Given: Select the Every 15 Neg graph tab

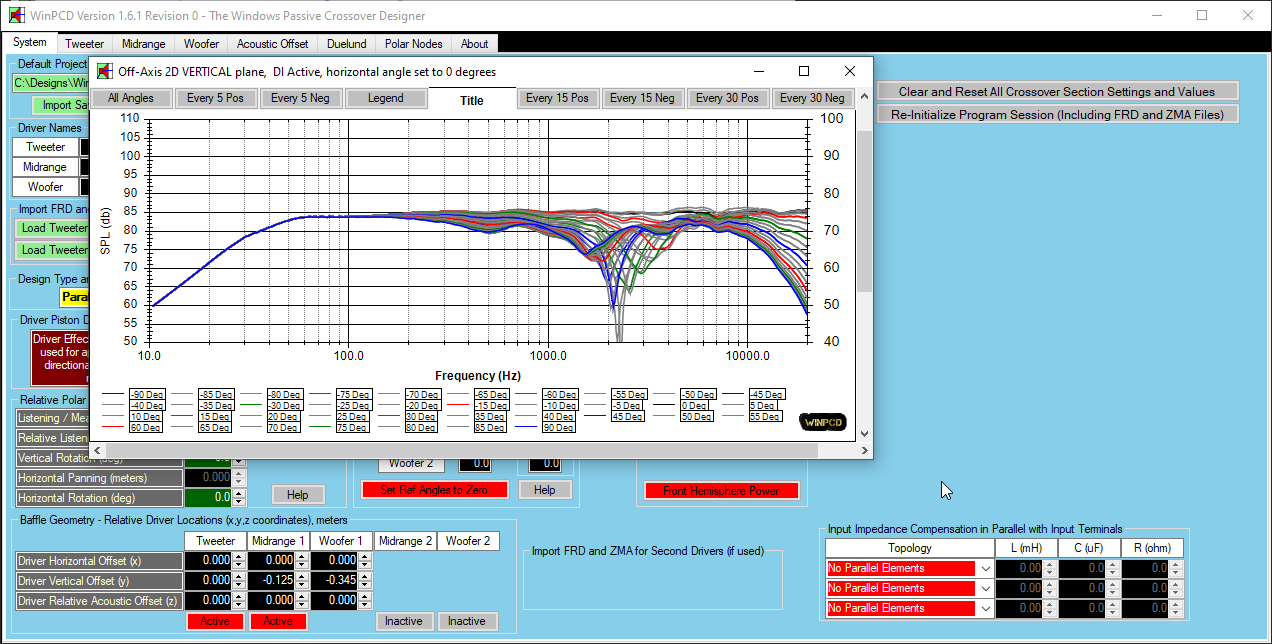Looking at the screenshot, I should tap(642, 98).
